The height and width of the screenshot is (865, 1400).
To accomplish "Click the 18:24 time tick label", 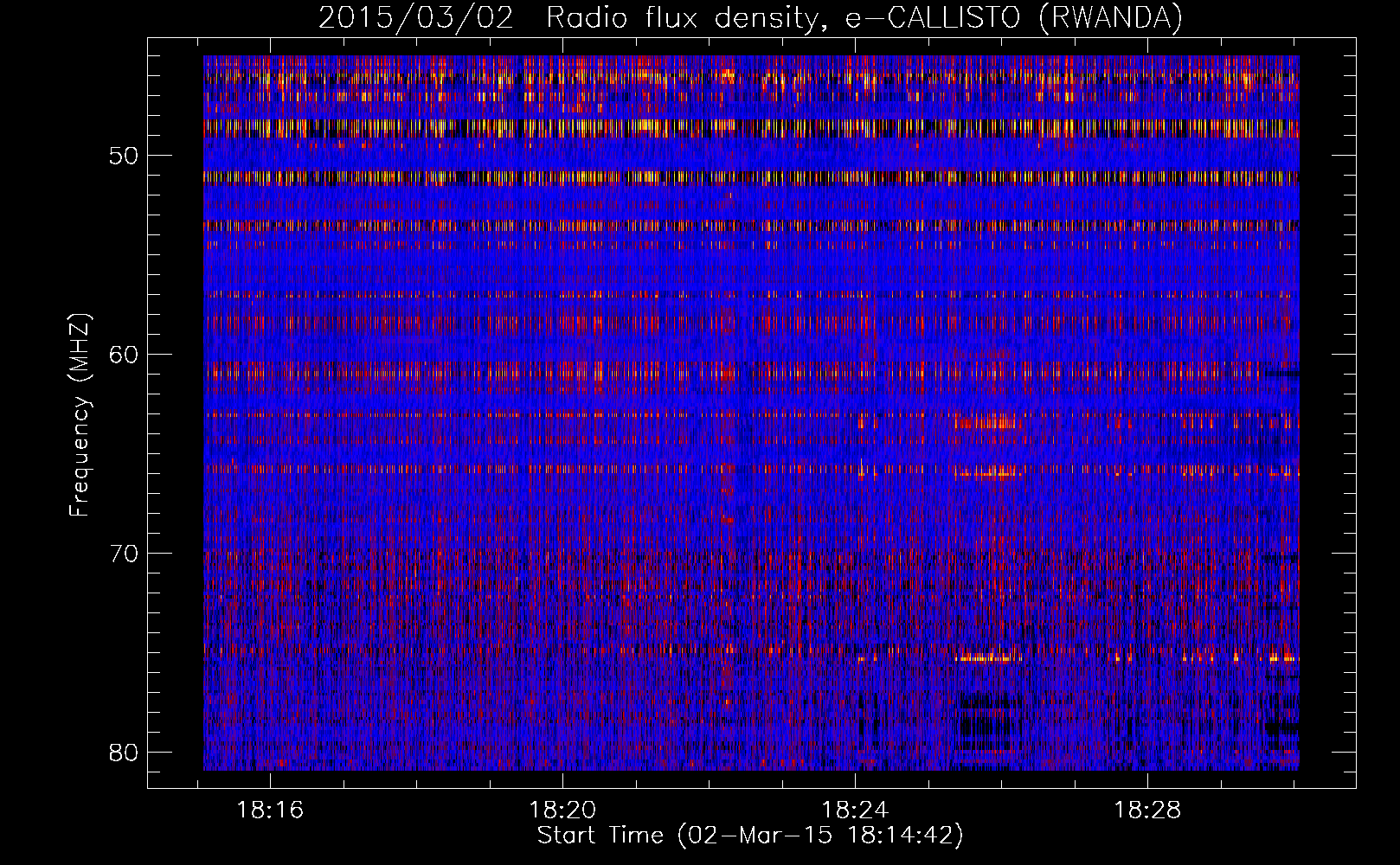I will [x=856, y=811].
